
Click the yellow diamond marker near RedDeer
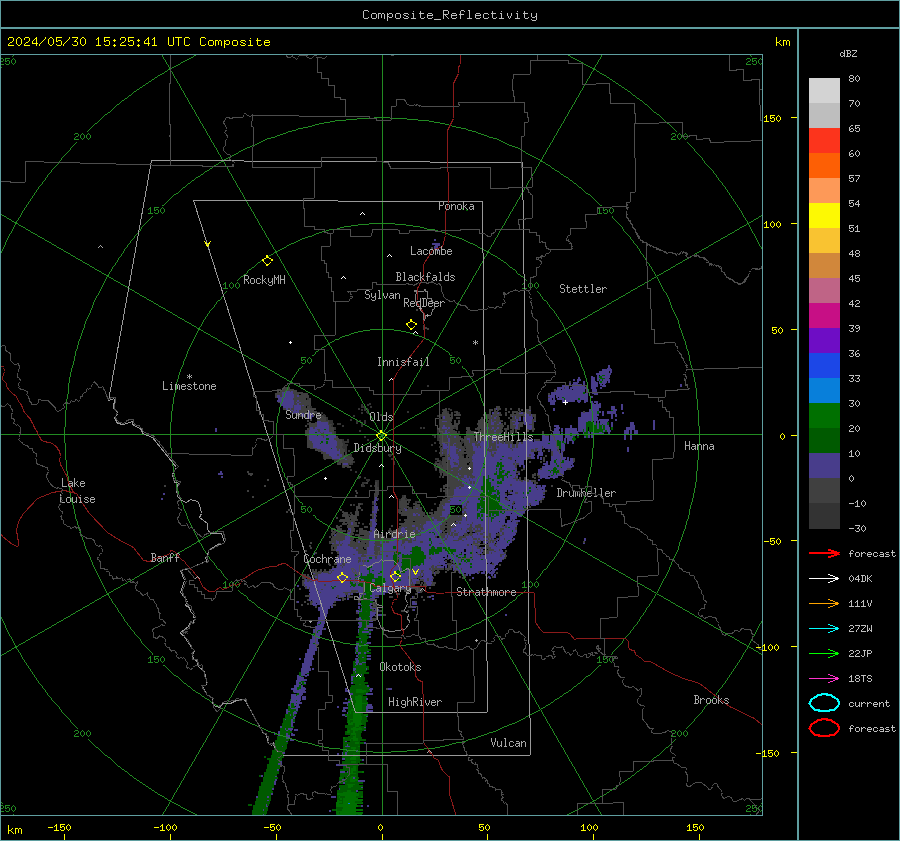[x=411, y=325]
